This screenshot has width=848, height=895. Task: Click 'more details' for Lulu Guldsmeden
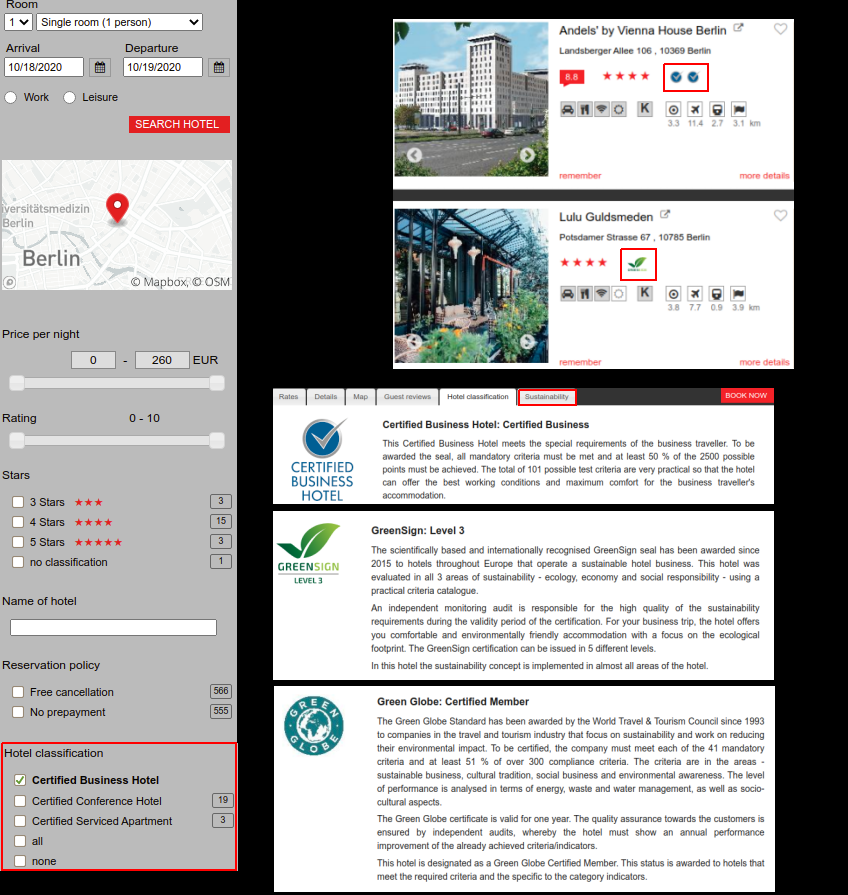point(765,362)
